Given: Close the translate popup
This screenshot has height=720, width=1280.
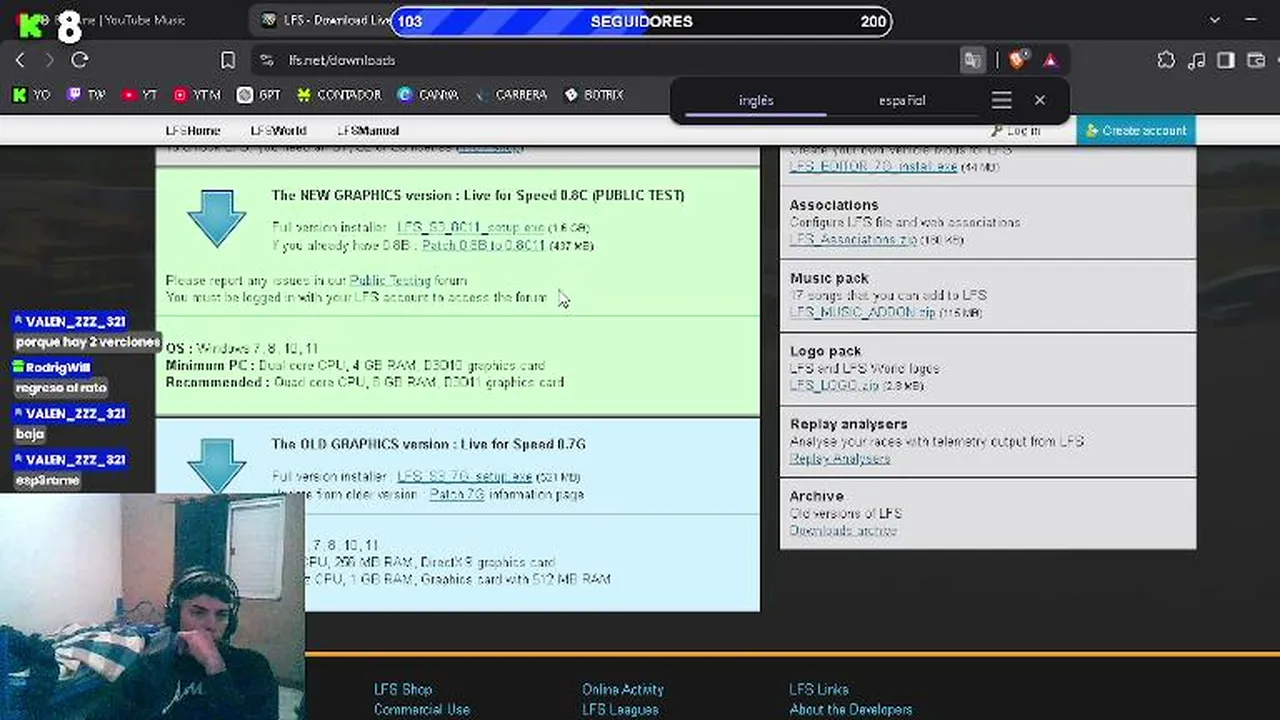Looking at the screenshot, I should pyautogui.click(x=1040, y=100).
